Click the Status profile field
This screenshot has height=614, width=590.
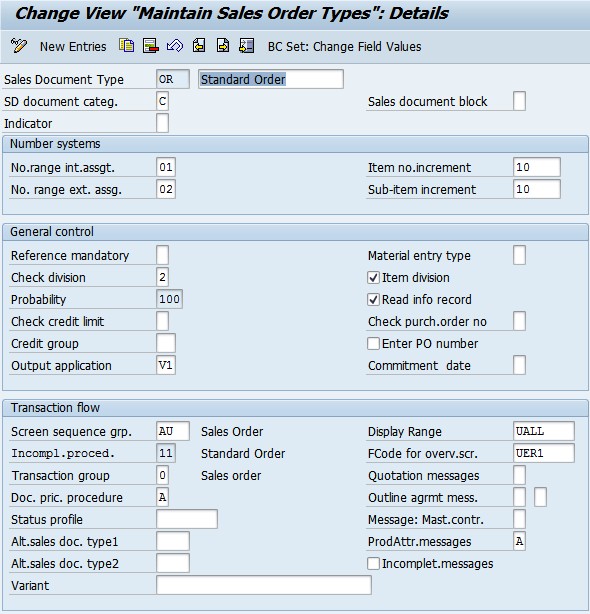(x=187, y=519)
